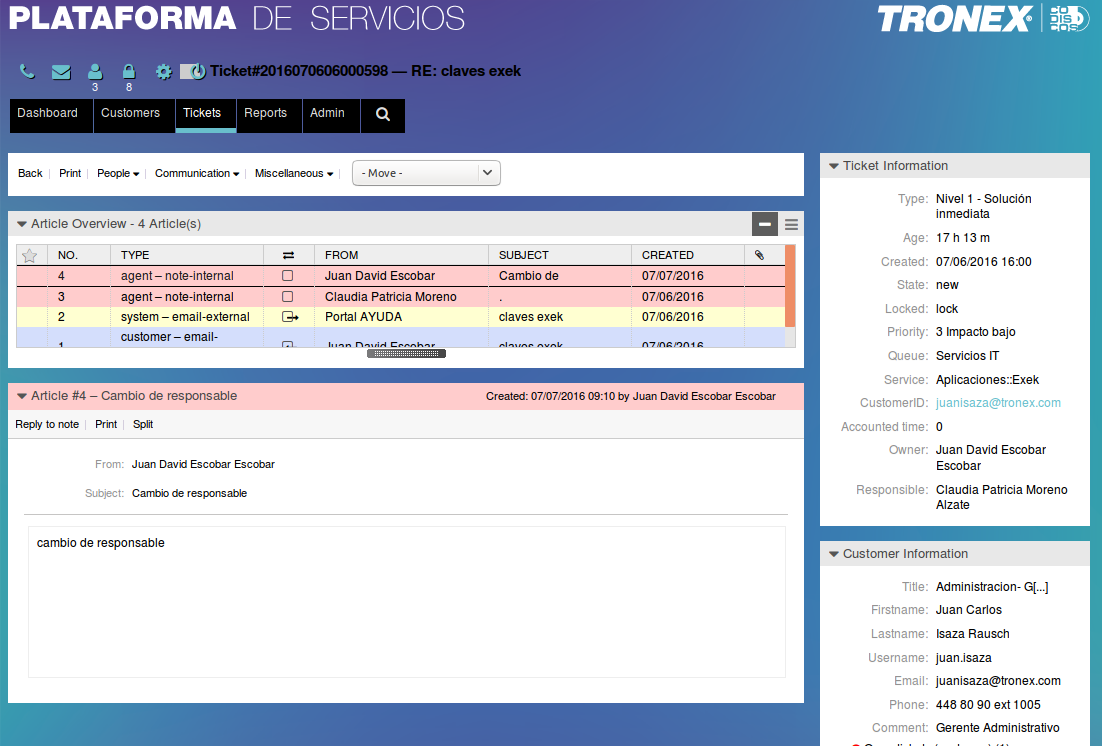1102x746 pixels.
Task: Expand the People menu
Action: click(118, 174)
